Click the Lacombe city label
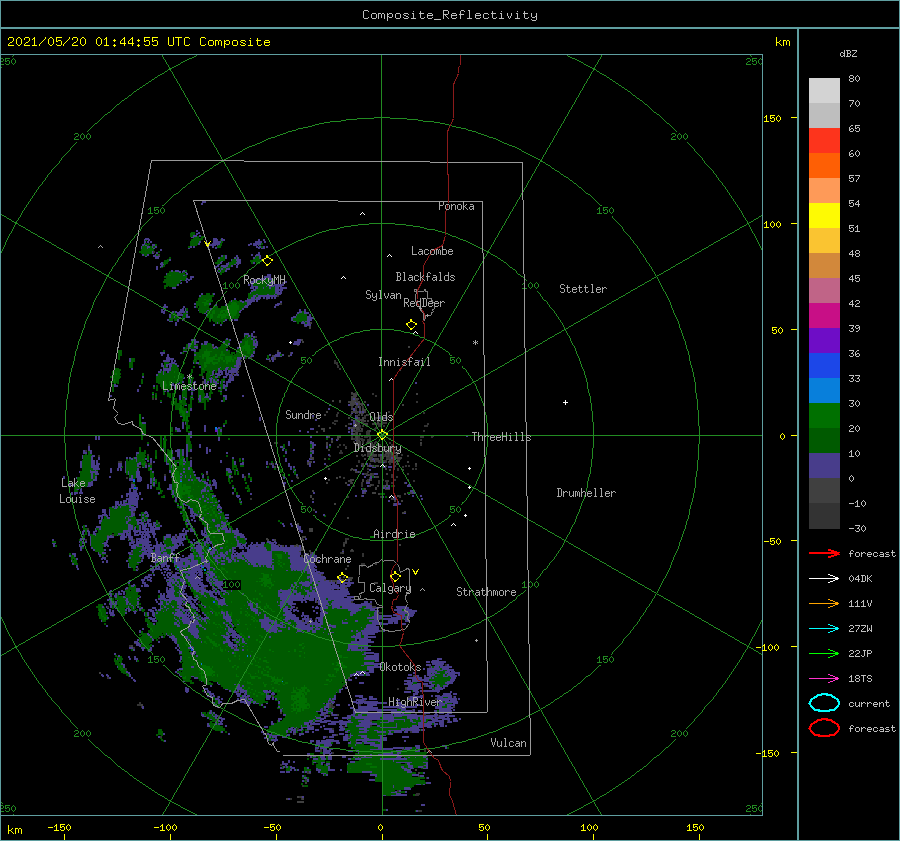Screen dimensions: 900x841 432,251
